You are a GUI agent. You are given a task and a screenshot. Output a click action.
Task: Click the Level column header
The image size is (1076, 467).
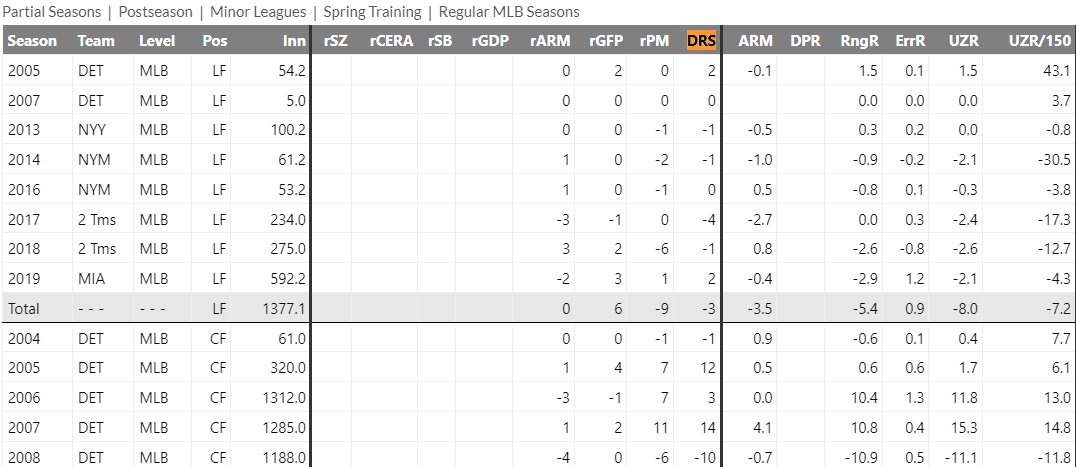[x=157, y=41]
